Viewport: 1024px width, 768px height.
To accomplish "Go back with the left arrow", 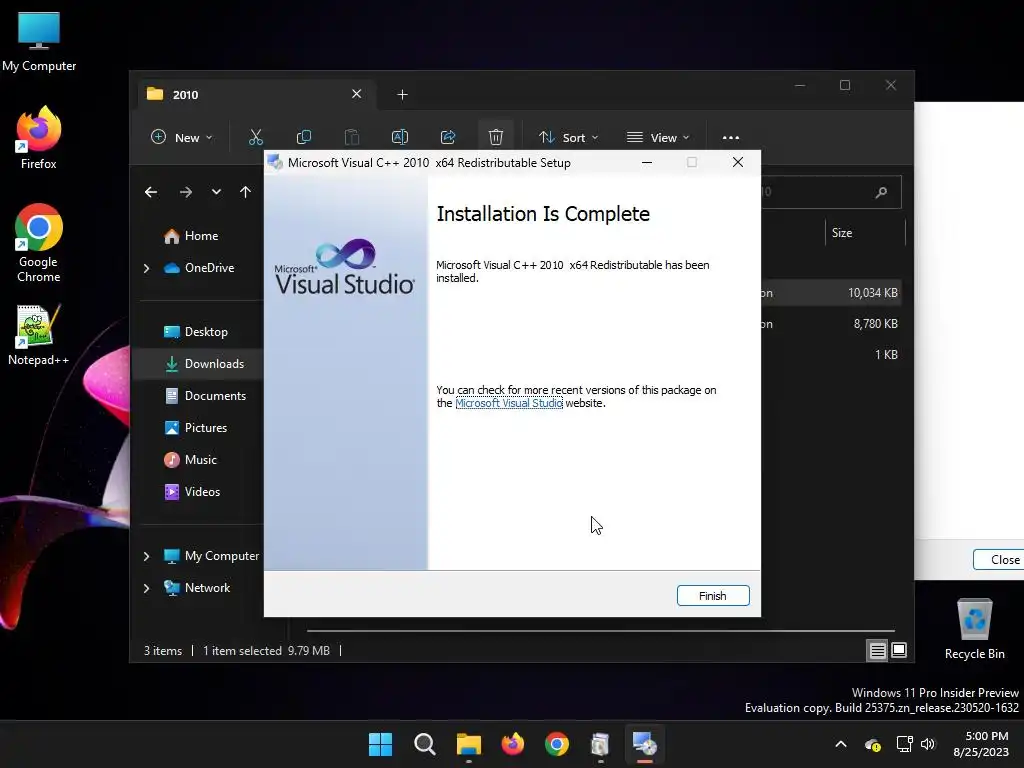I will [x=151, y=192].
